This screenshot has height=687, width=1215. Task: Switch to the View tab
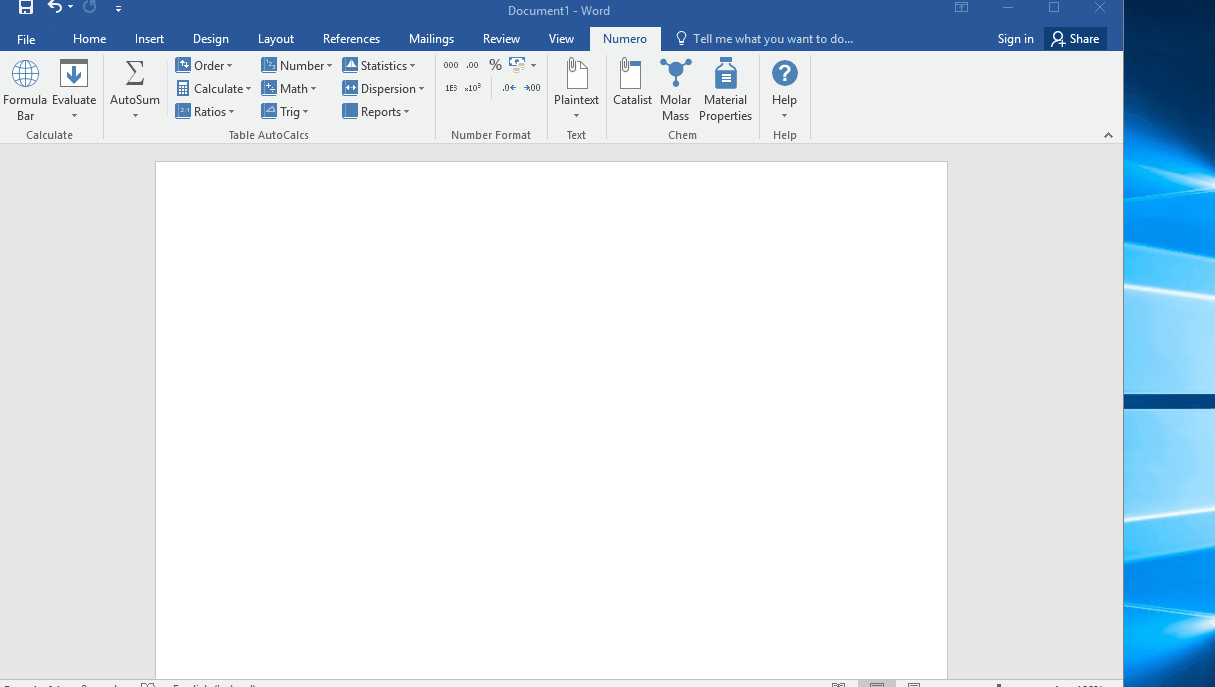(x=561, y=39)
